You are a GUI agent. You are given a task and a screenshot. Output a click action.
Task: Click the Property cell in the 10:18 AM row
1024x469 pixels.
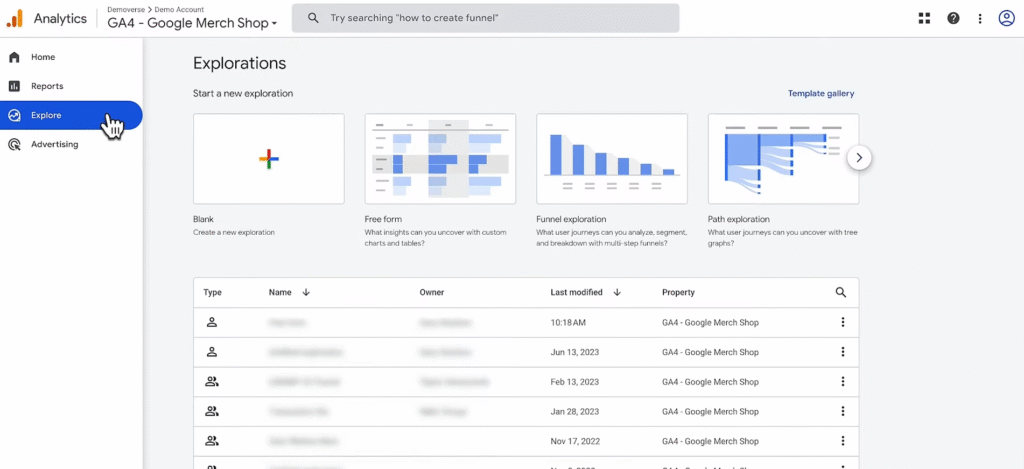point(711,323)
